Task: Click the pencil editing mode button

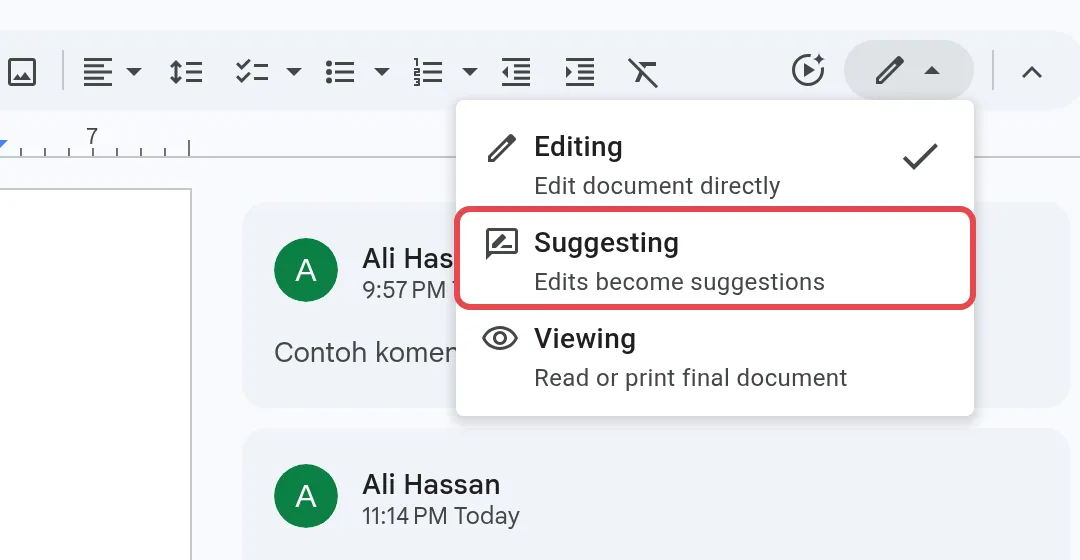Action: pyautogui.click(x=889, y=70)
